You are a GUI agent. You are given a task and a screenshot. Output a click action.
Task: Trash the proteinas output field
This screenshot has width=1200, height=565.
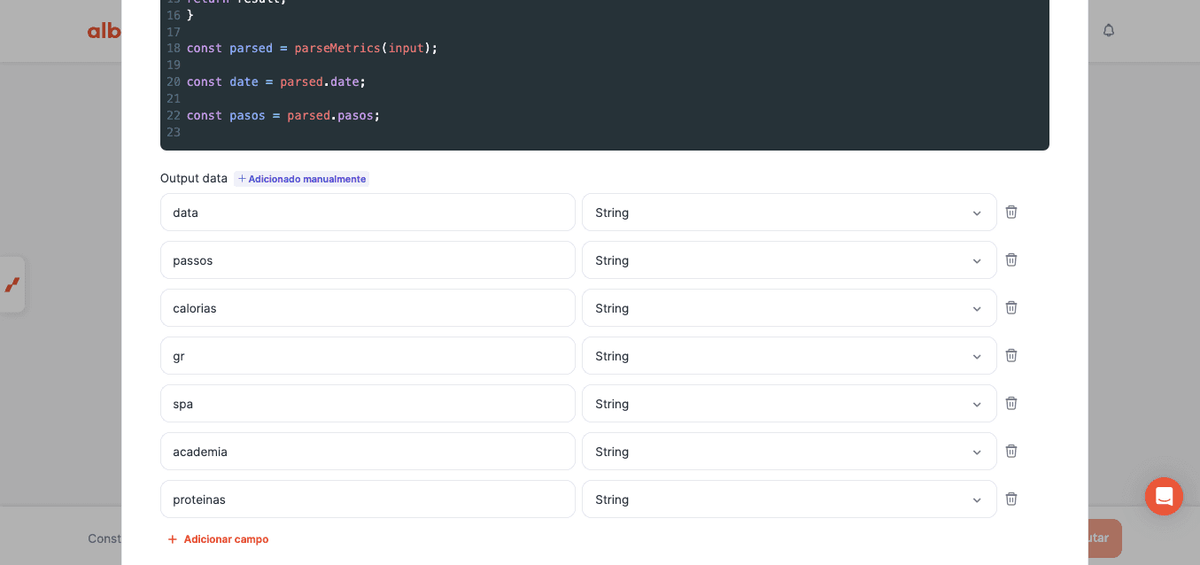(x=1011, y=499)
